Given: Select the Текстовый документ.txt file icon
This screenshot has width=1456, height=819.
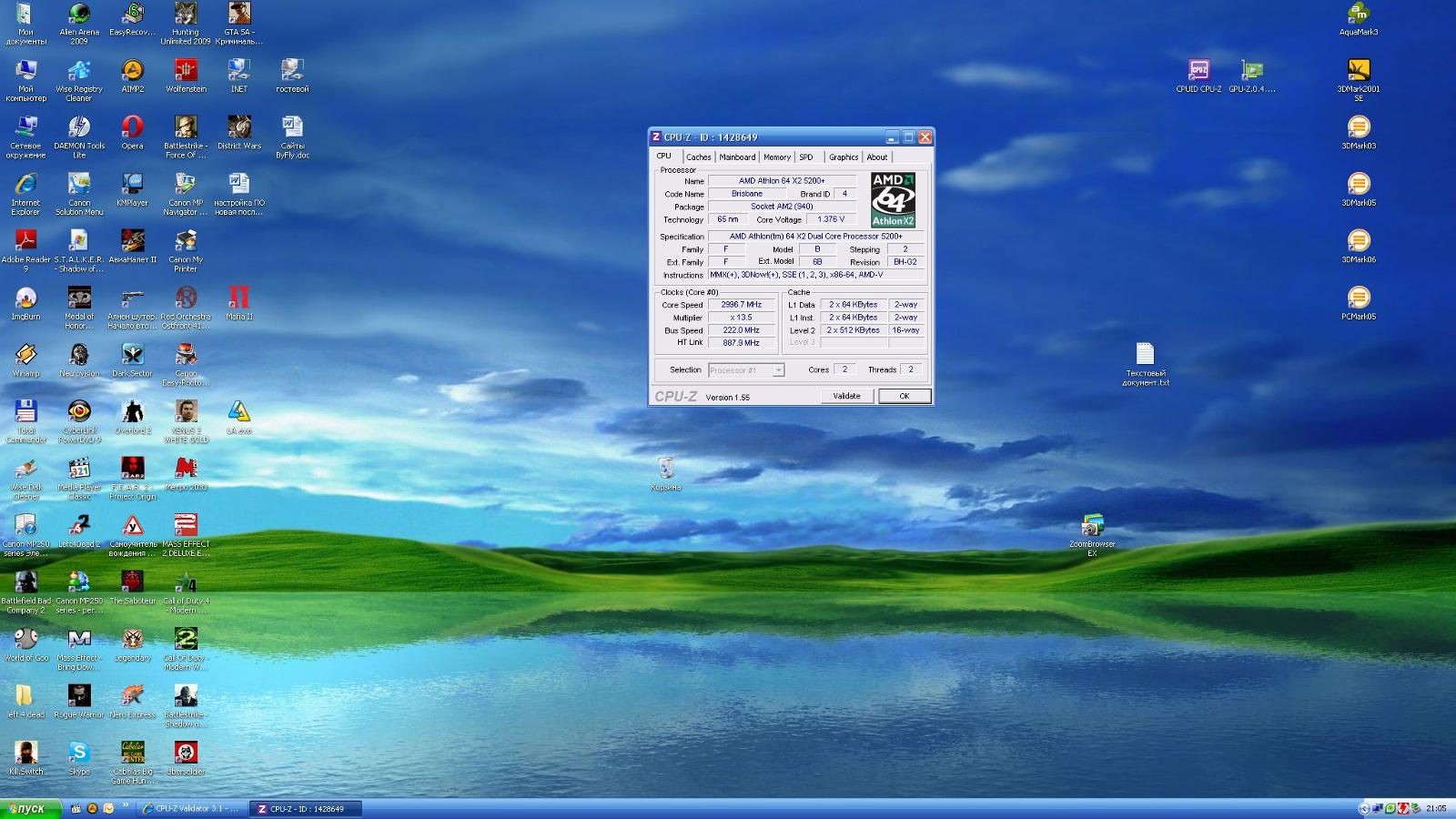Looking at the screenshot, I should coord(1146,365).
